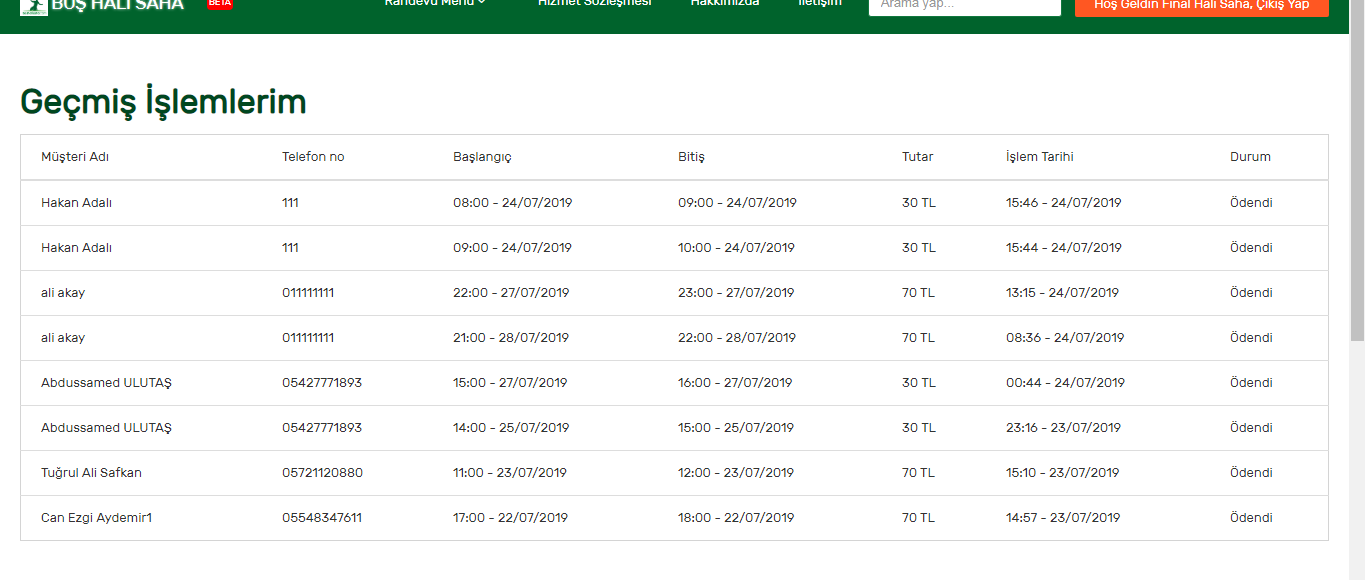
Task: Click 30 TL in Hakan Adalı's 08:00 row
Action: pos(919,203)
